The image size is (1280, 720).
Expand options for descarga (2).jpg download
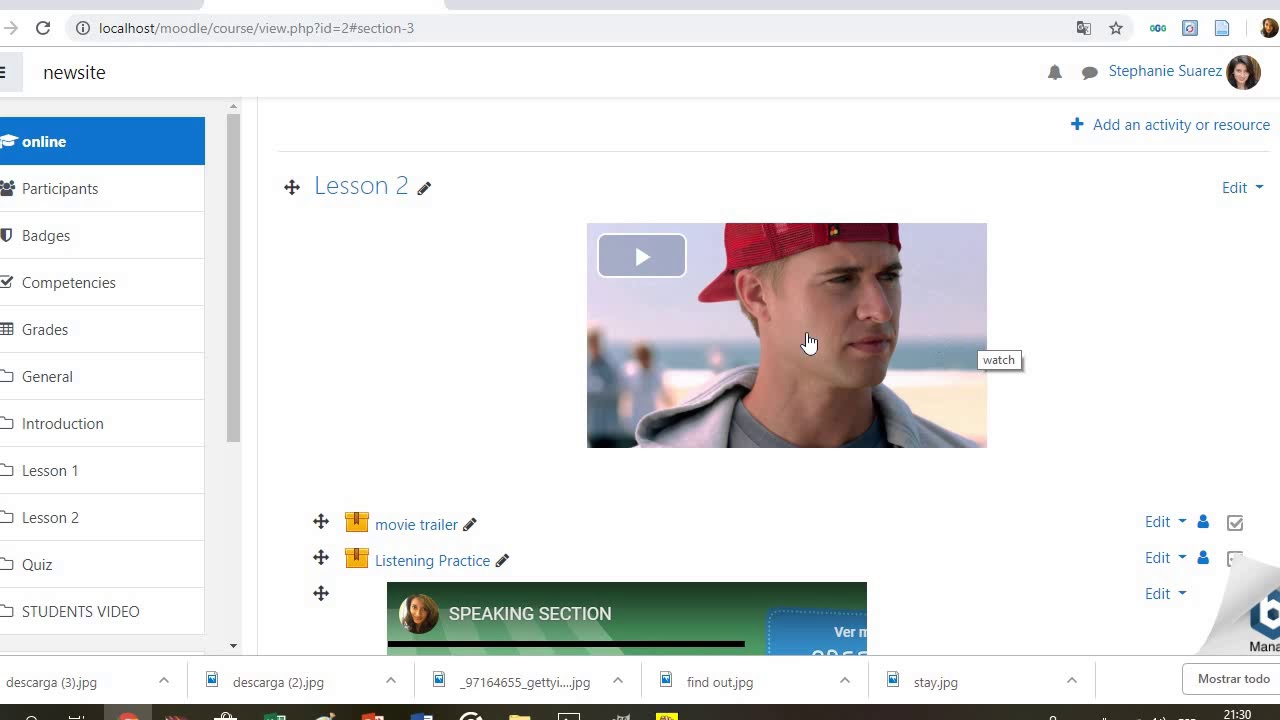pos(390,681)
